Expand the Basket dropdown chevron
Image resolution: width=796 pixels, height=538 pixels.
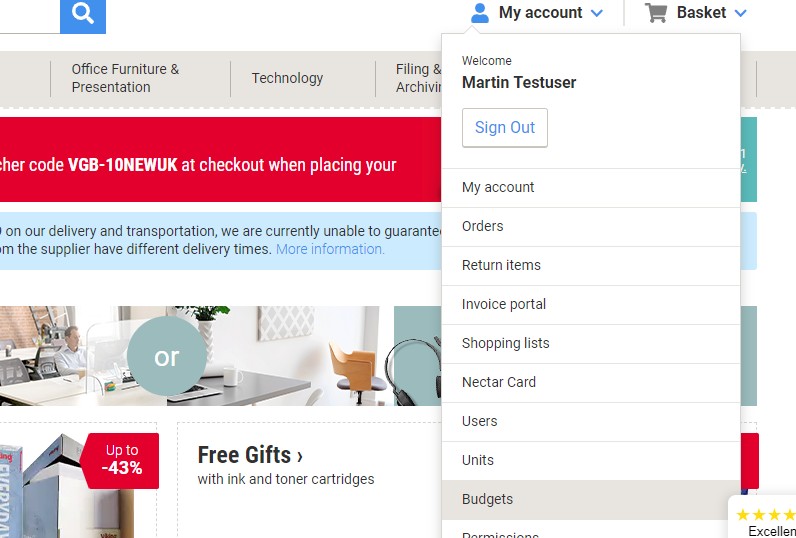pos(740,13)
